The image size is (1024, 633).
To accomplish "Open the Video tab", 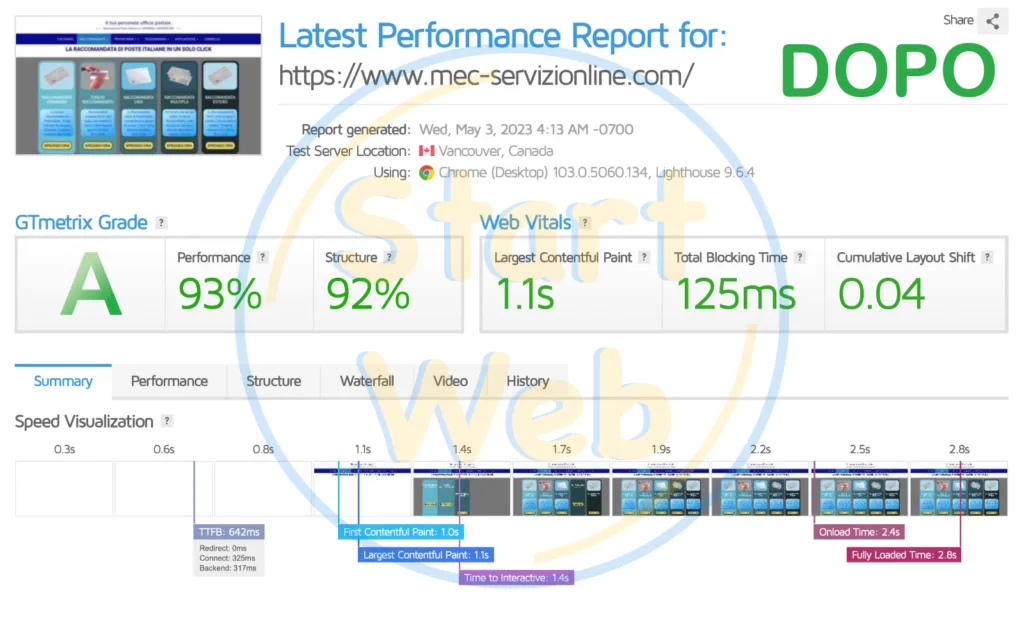I will click(451, 381).
